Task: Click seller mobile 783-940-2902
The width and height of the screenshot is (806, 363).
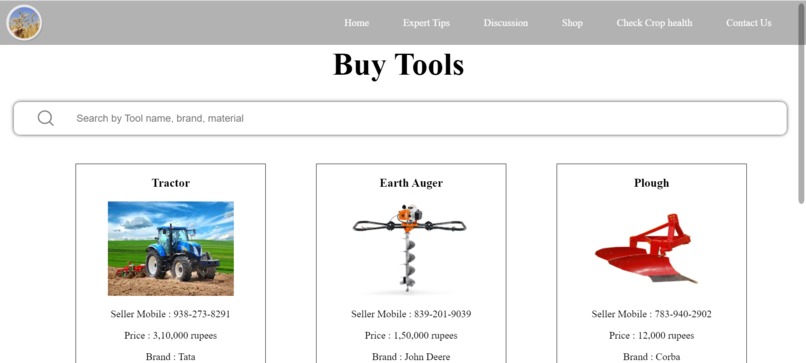Action: pos(651,314)
